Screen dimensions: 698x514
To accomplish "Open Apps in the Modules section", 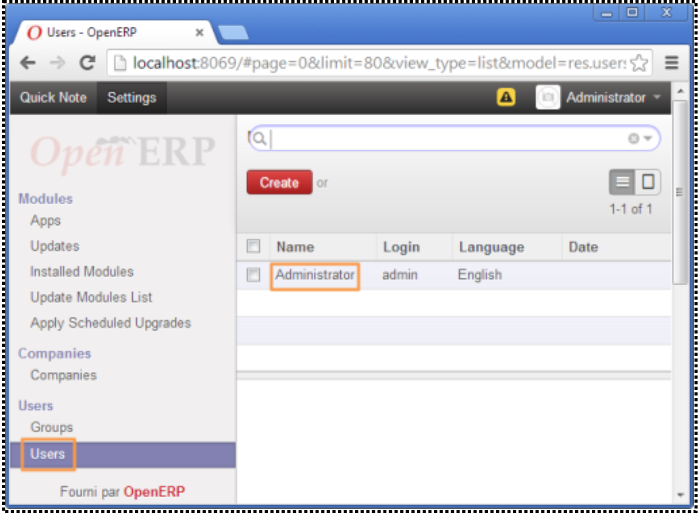I will coord(45,221).
